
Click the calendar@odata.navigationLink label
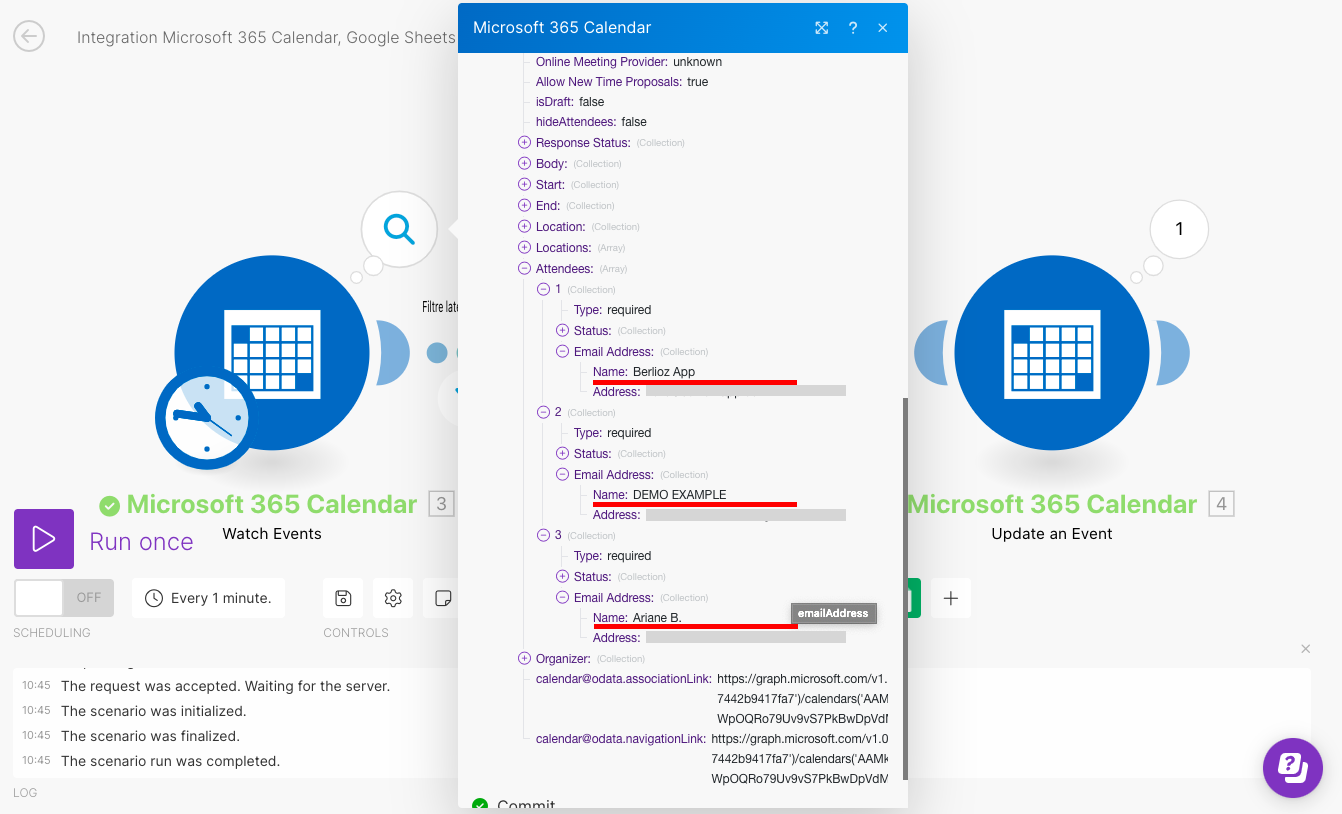coord(620,739)
